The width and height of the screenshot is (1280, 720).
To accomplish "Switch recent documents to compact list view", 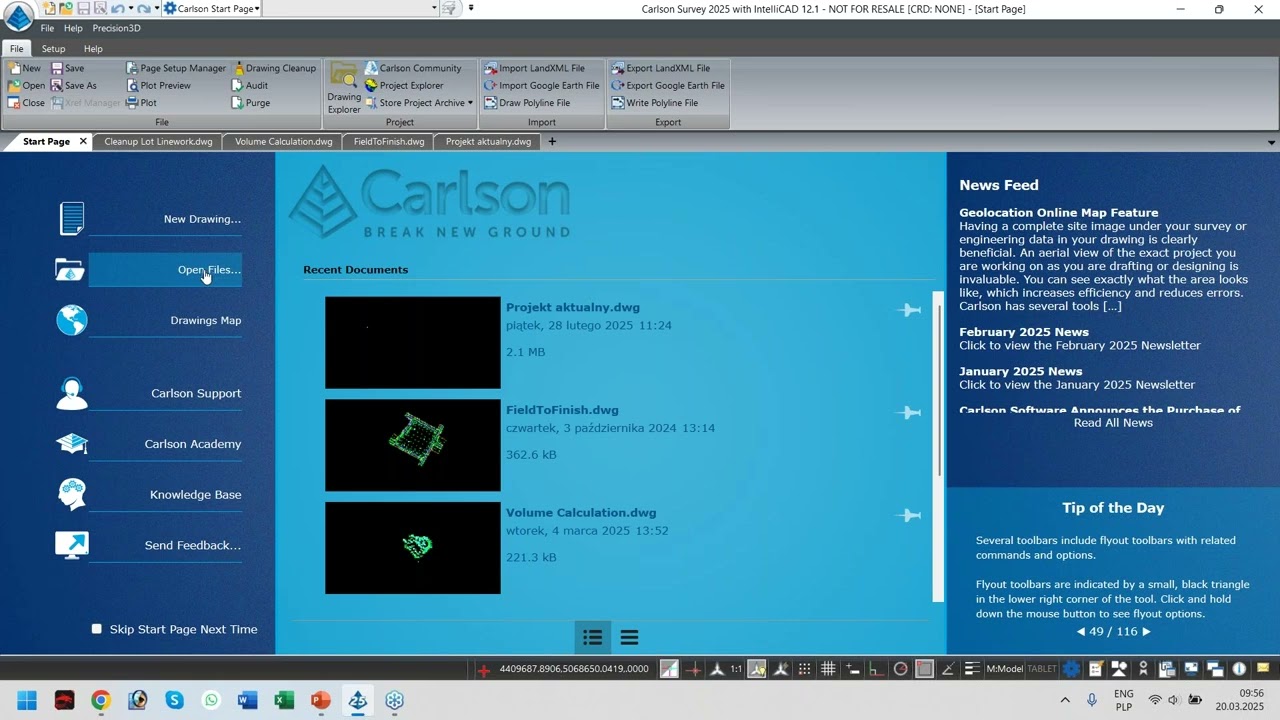I will coord(629,637).
